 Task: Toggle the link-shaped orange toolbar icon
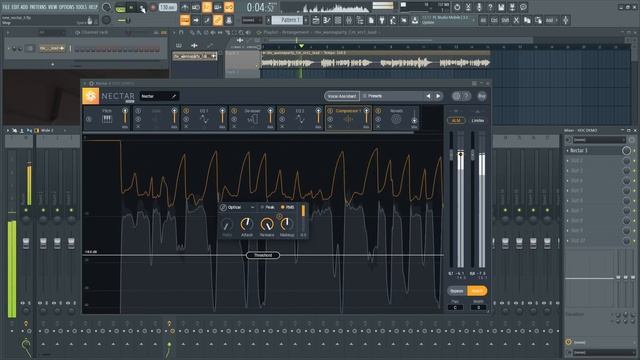click(x=218, y=20)
